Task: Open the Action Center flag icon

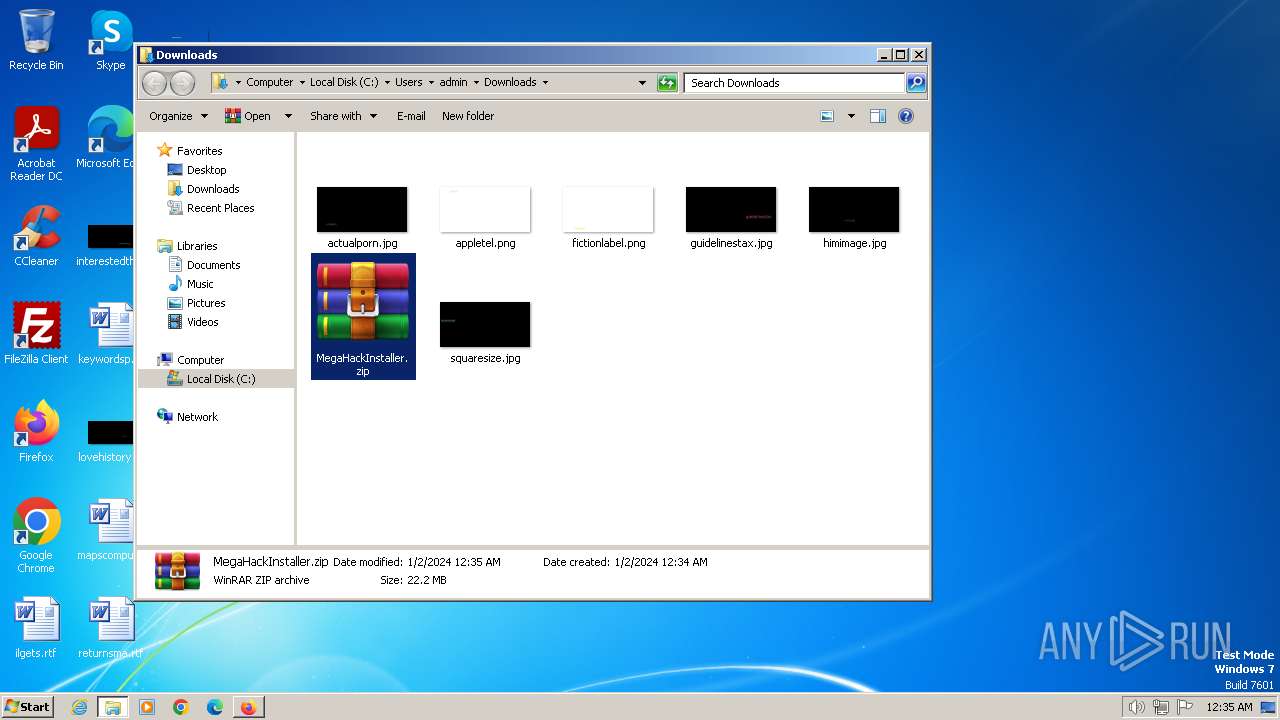Action: (1185, 707)
